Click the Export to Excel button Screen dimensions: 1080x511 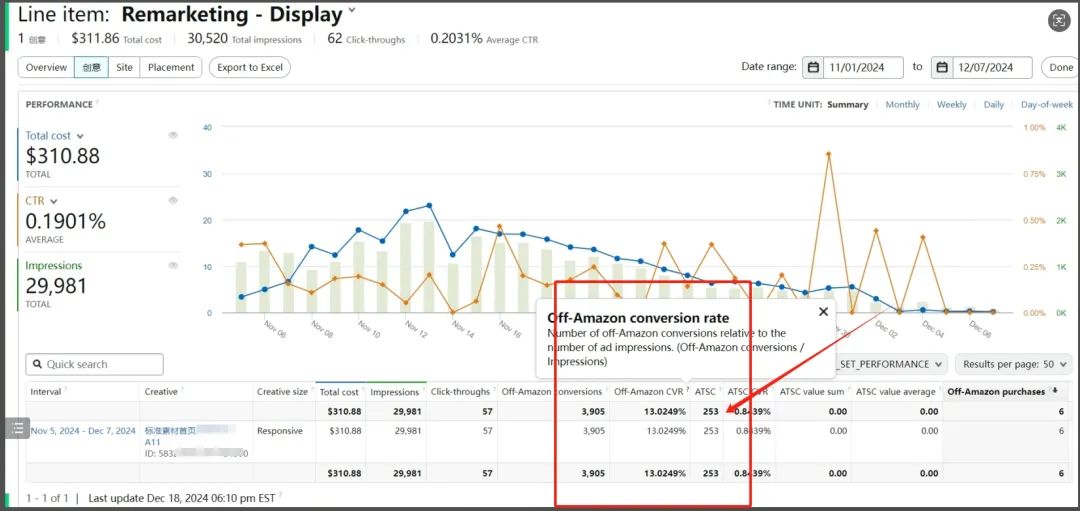tap(250, 67)
